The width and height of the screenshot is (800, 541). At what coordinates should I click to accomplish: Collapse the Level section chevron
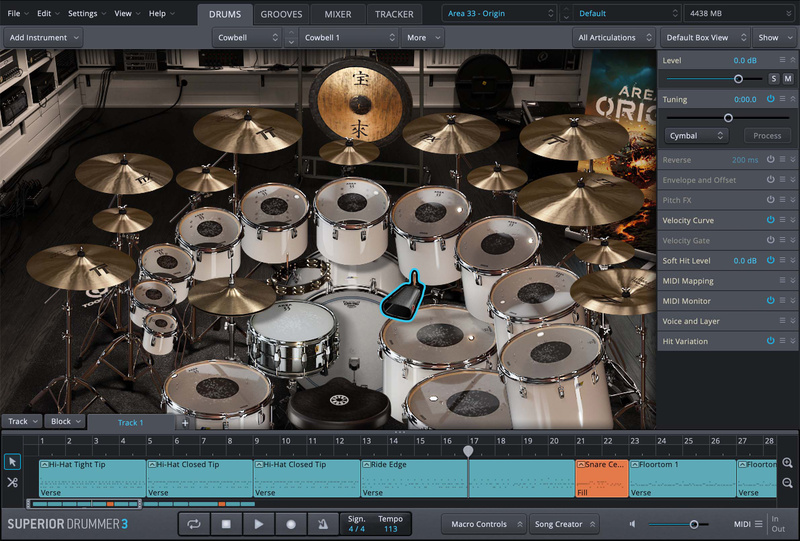tap(793, 60)
